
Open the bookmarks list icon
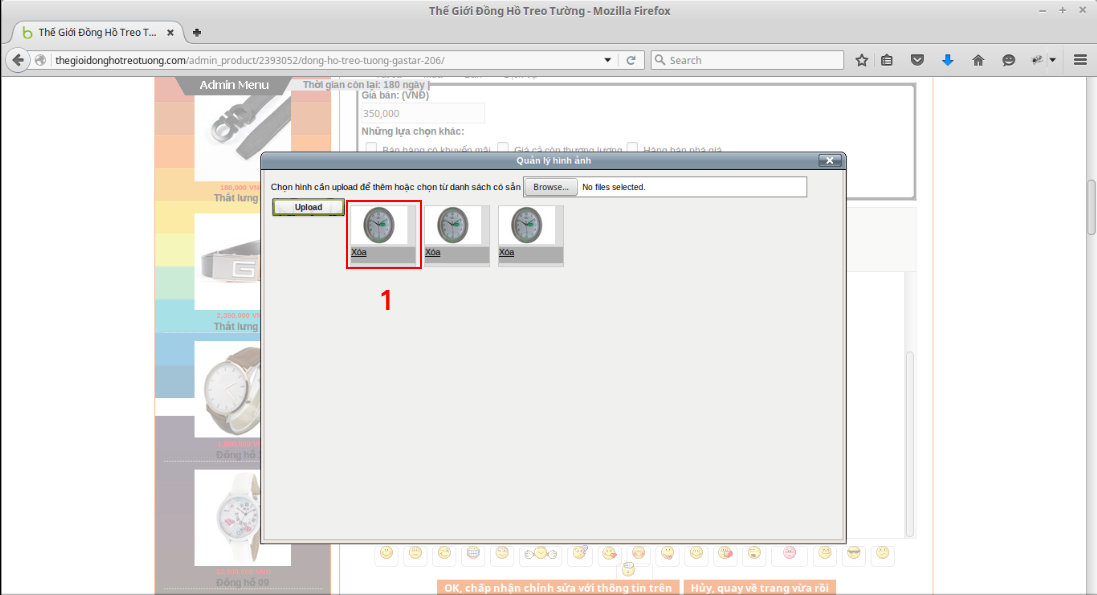(x=887, y=60)
